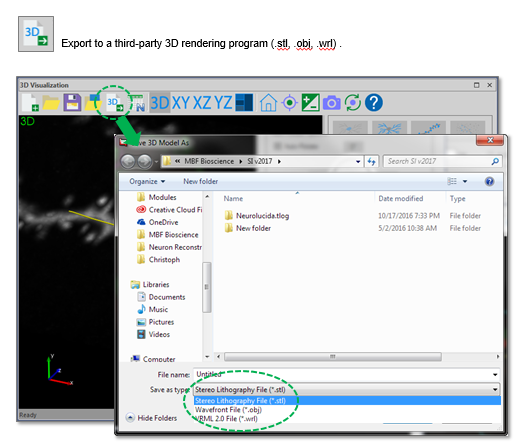Open file using the yellow folder toolbar icon
The width and height of the screenshot is (519, 448).
[51, 103]
